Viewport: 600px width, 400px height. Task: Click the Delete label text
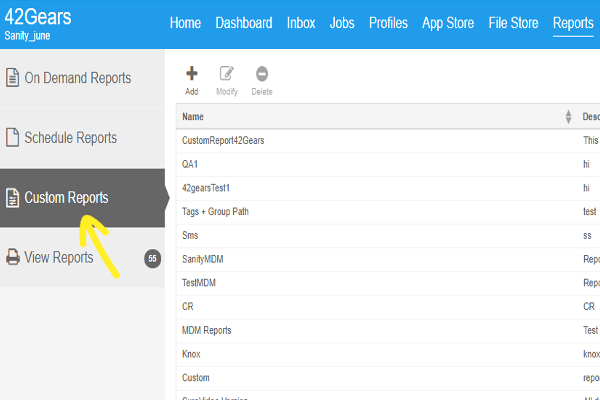(x=262, y=91)
